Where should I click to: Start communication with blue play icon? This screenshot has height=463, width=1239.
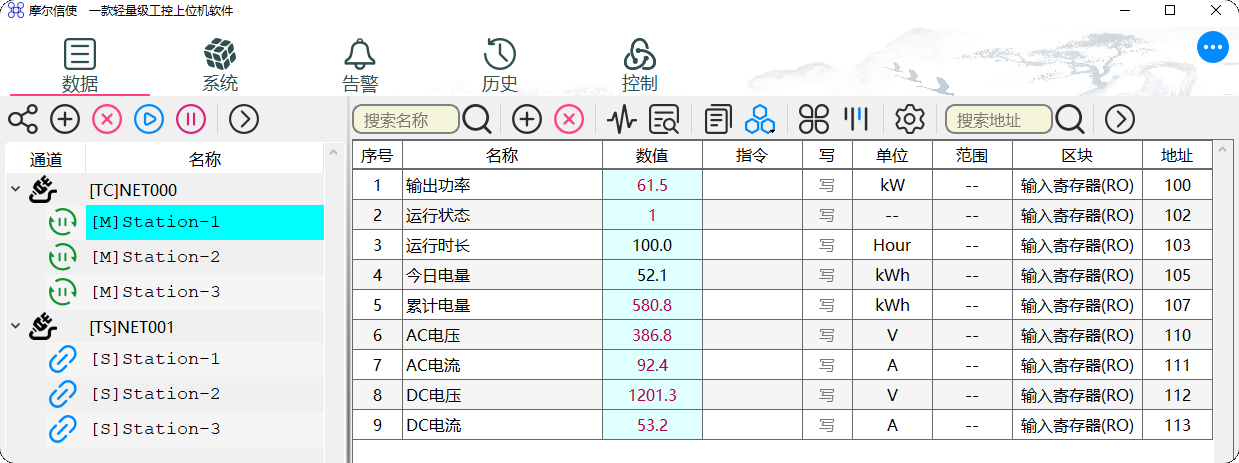tap(149, 120)
